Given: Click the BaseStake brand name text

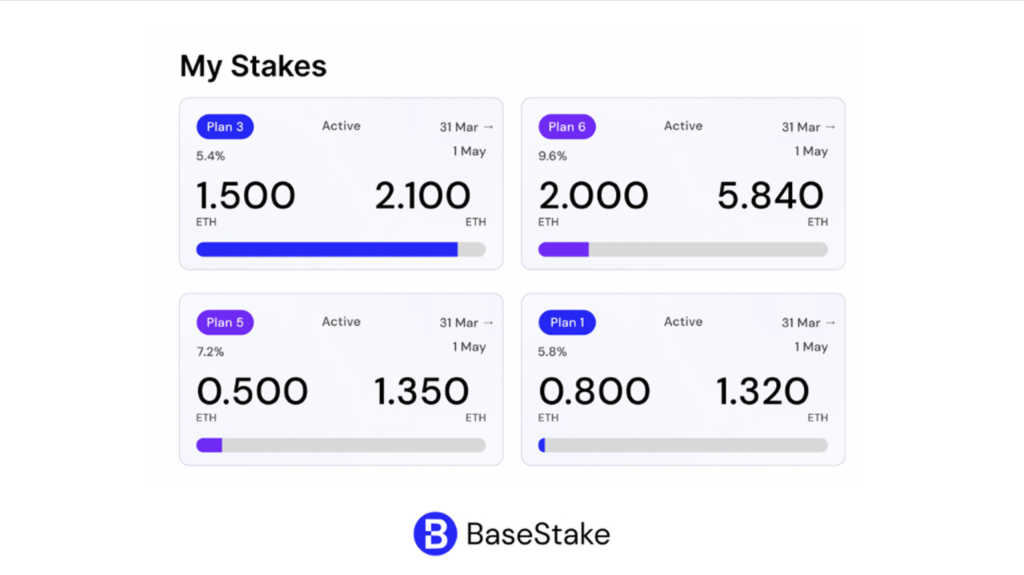Looking at the screenshot, I should (538, 534).
